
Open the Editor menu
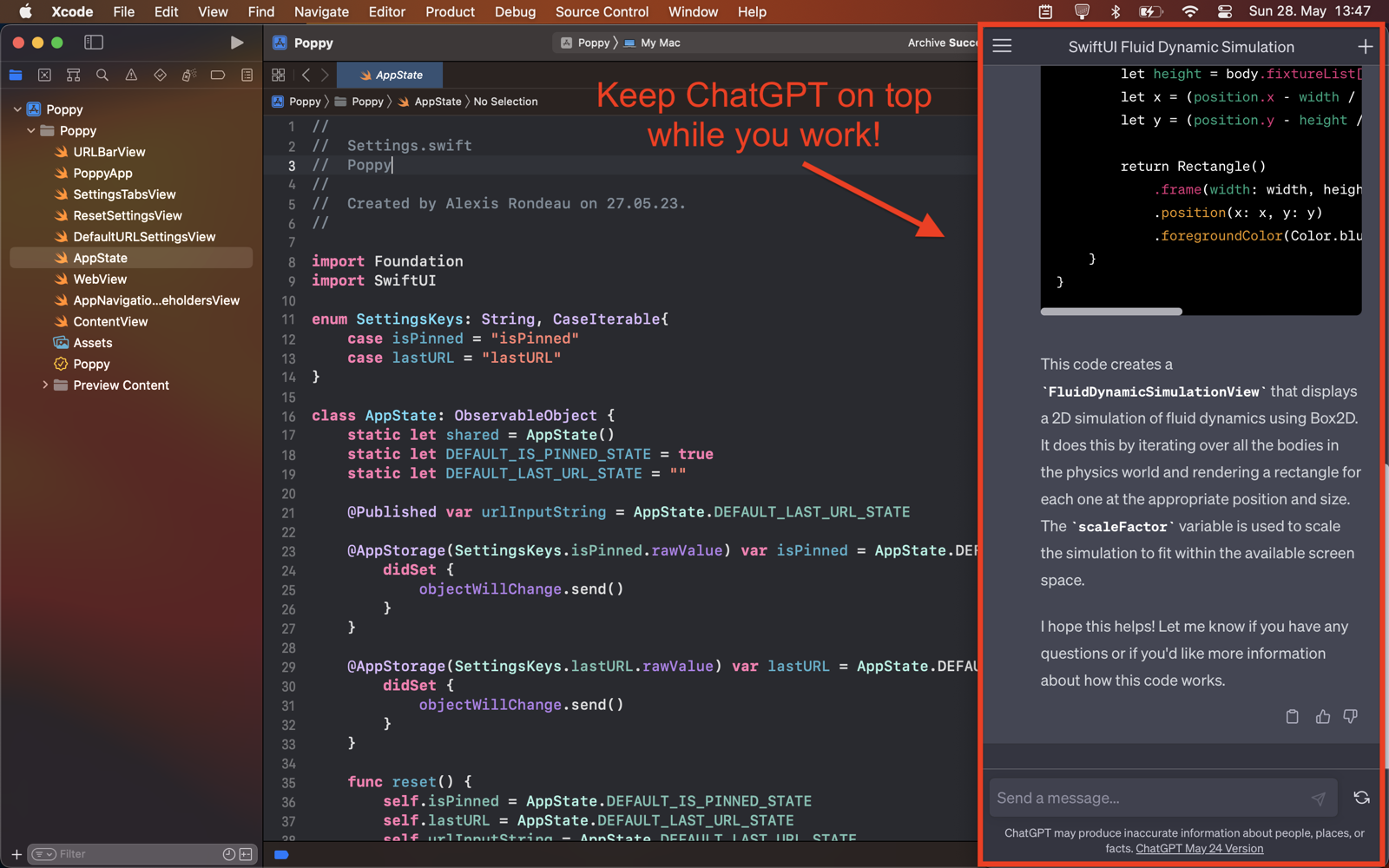386,11
